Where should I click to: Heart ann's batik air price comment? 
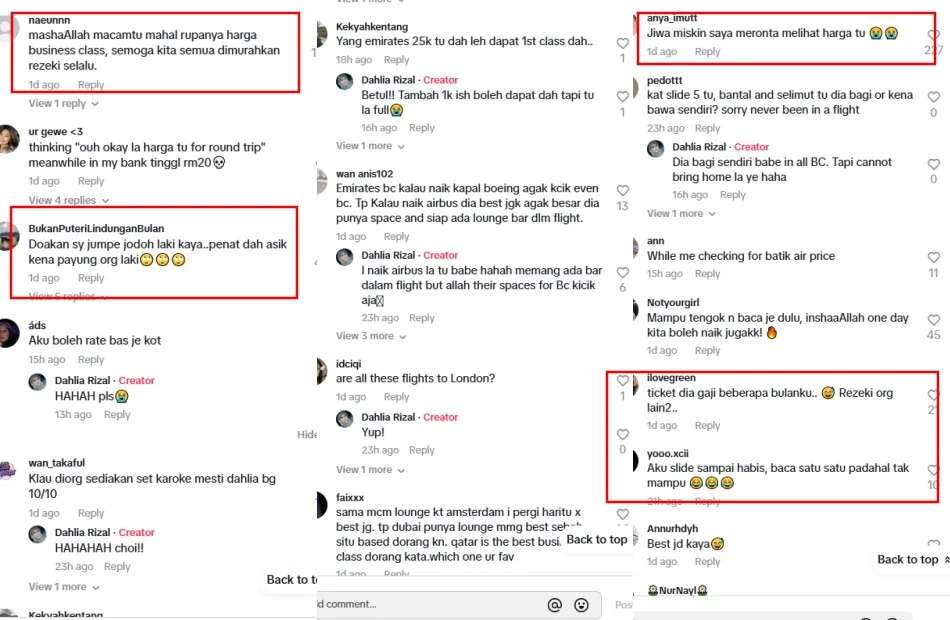pos(934,258)
